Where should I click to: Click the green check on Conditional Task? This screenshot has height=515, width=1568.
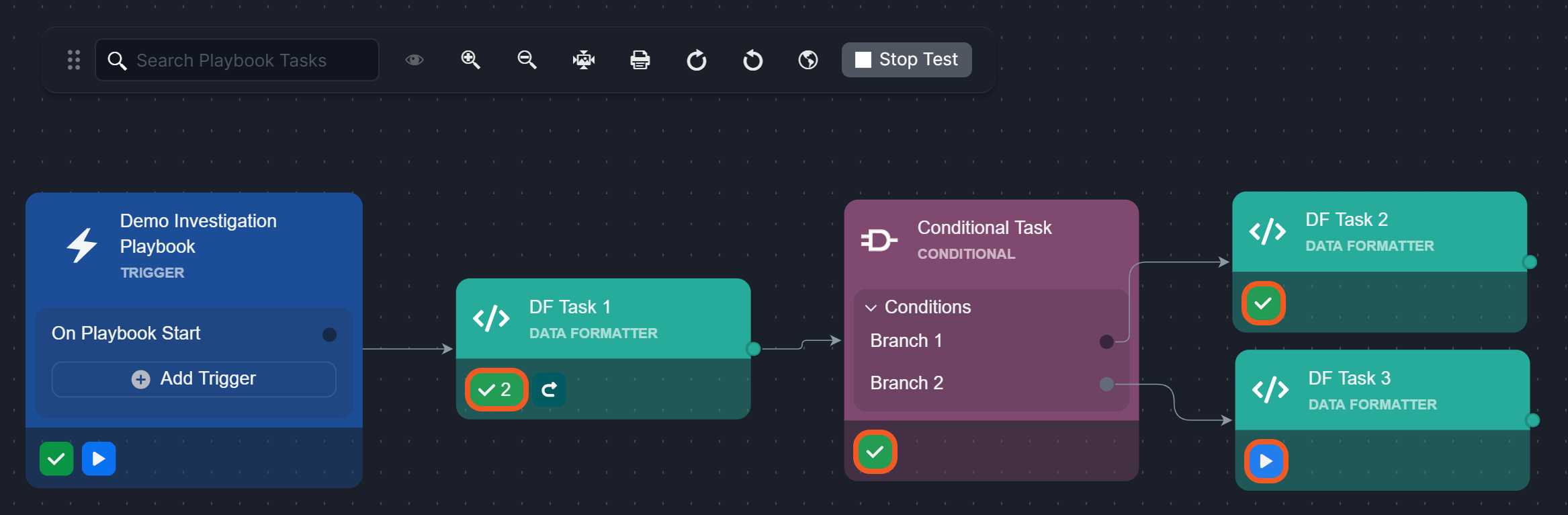[x=875, y=452]
